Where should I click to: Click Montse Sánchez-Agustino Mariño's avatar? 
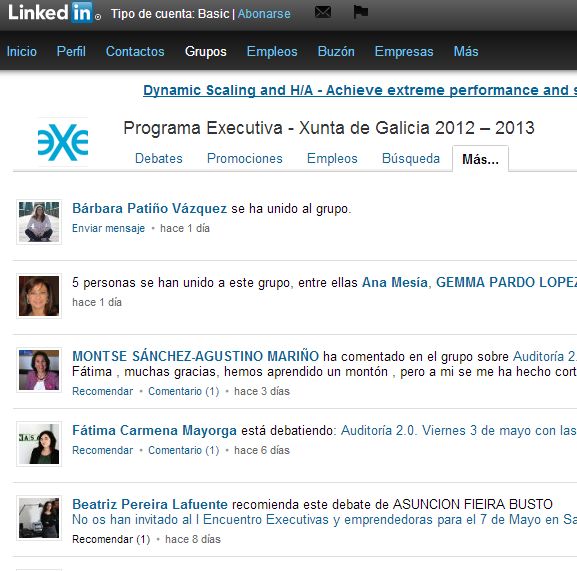[x=39, y=370]
